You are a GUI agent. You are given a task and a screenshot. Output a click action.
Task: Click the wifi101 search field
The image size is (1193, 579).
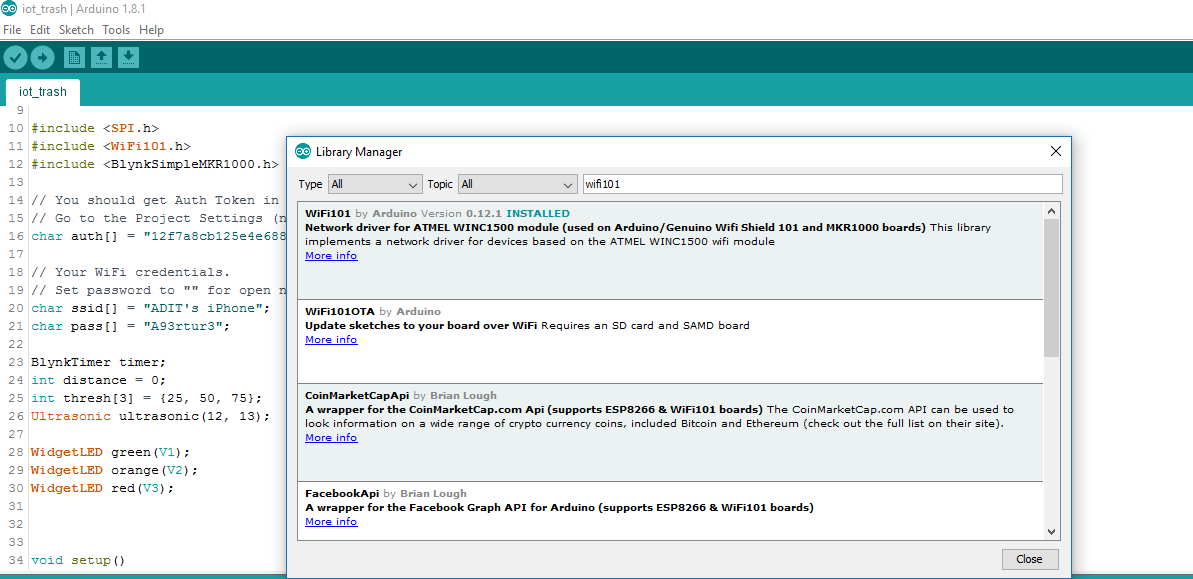[822, 184]
